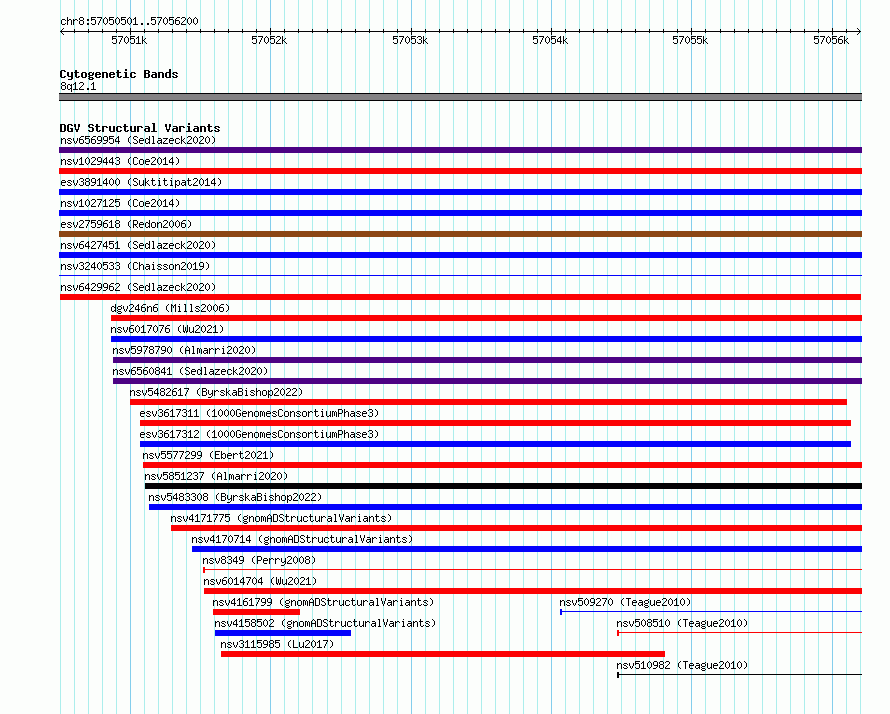
Task: Click the red esv3617311 variant bar
Action: 496,423
